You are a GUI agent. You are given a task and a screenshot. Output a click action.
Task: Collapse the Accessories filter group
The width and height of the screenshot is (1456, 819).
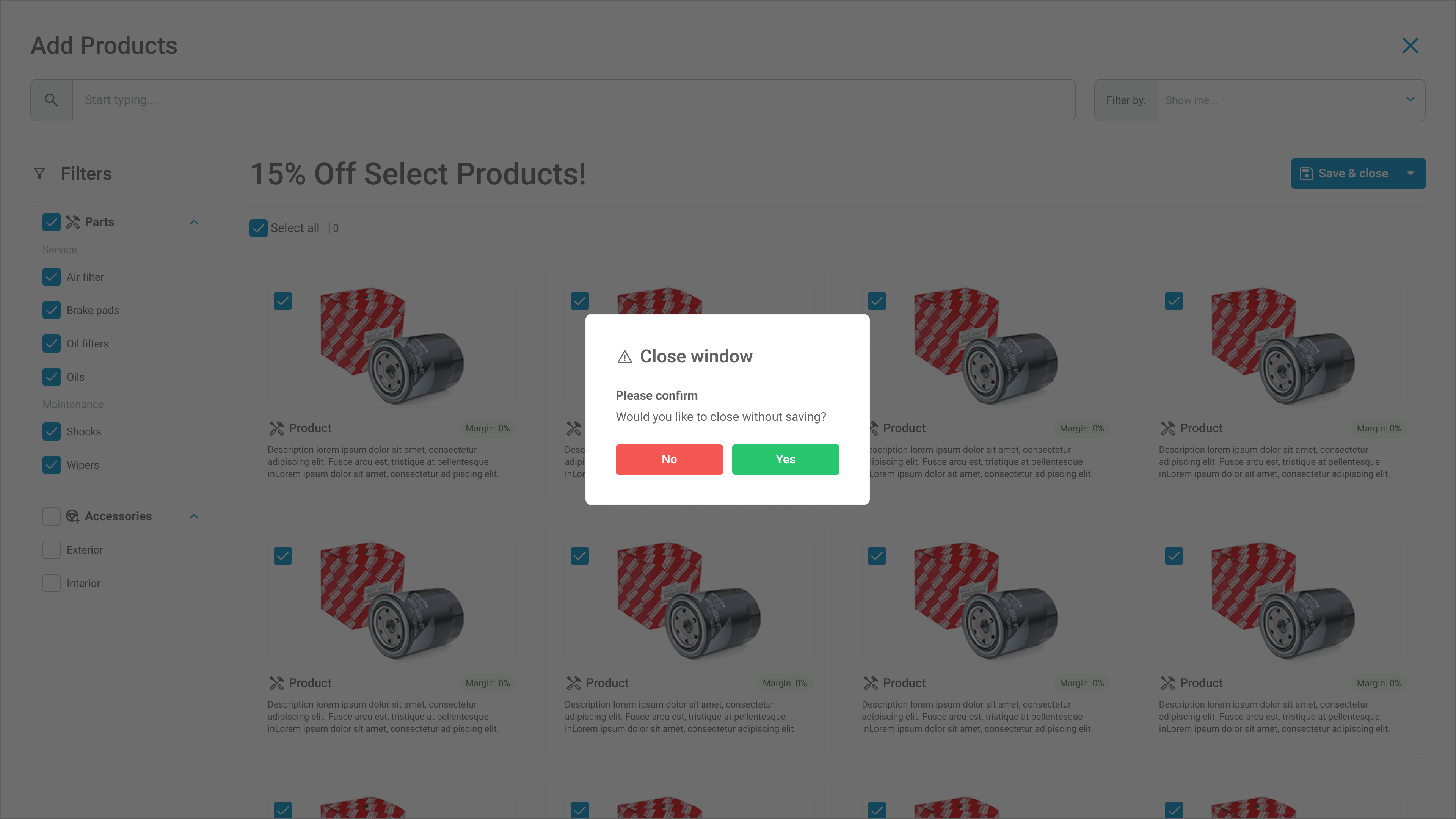[x=194, y=516]
